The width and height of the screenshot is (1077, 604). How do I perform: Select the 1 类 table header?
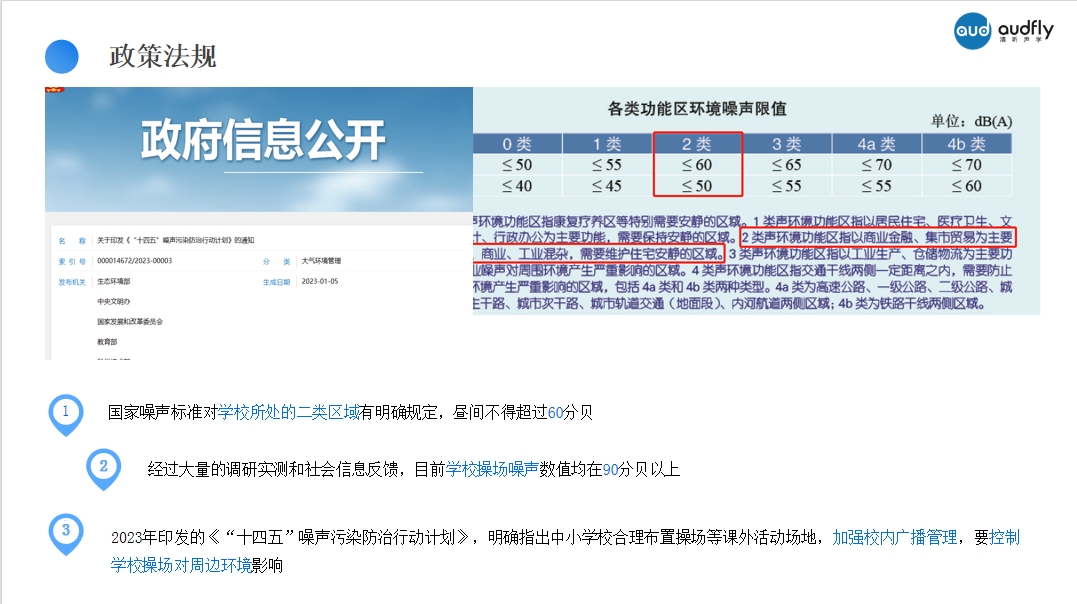coord(607,144)
